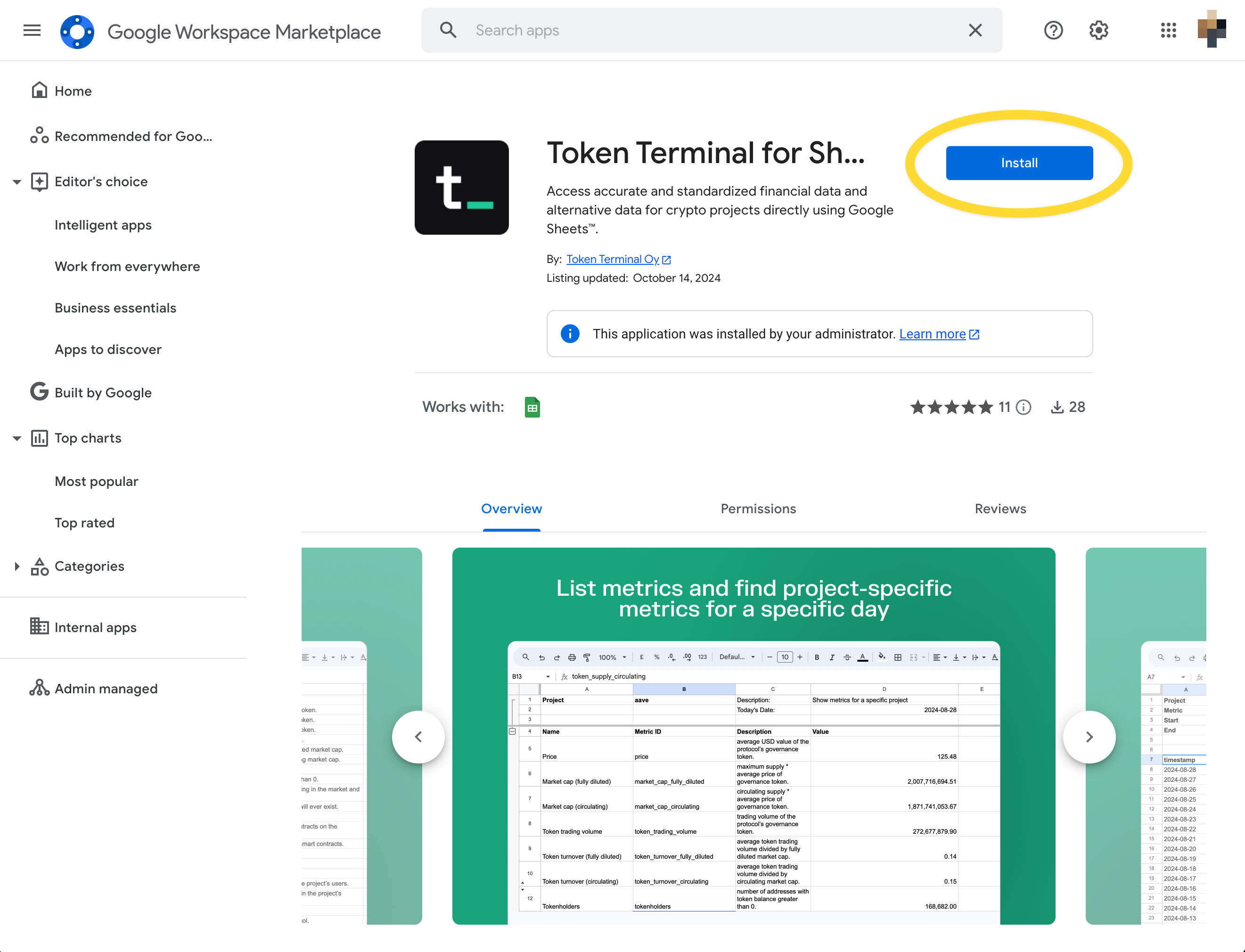Collapse the Top charts section arrow
The height and width of the screenshot is (952, 1245).
(17, 438)
